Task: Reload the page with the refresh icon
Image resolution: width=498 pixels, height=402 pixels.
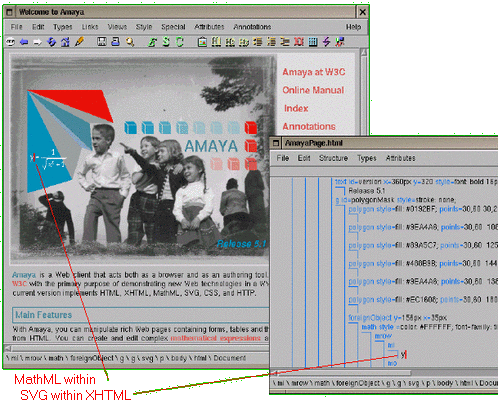Action: point(51,42)
